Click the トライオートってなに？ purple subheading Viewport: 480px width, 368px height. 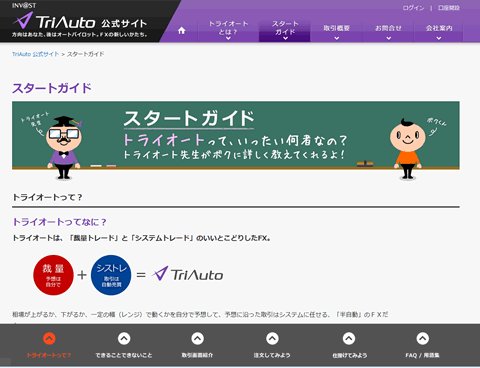(59, 222)
